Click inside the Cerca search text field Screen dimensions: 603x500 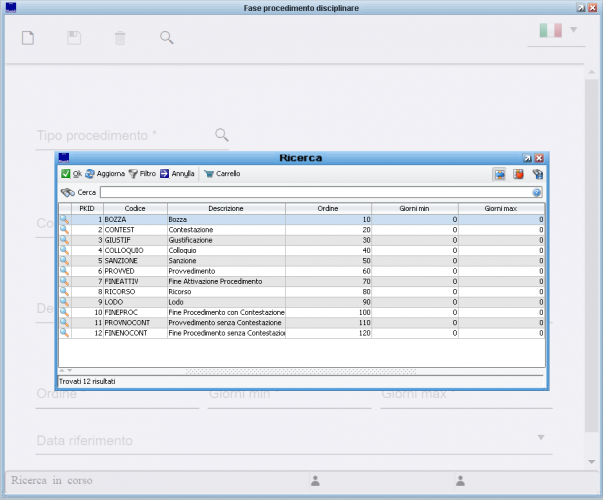pyautogui.click(x=315, y=192)
